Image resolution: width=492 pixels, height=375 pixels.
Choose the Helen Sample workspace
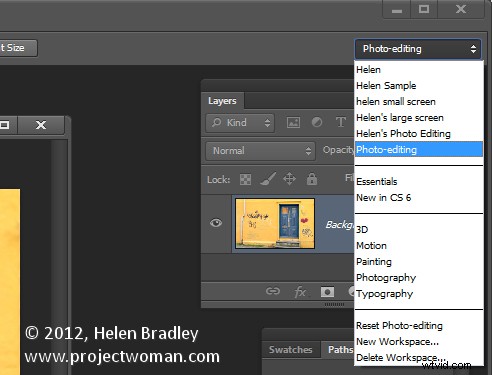(x=419, y=85)
